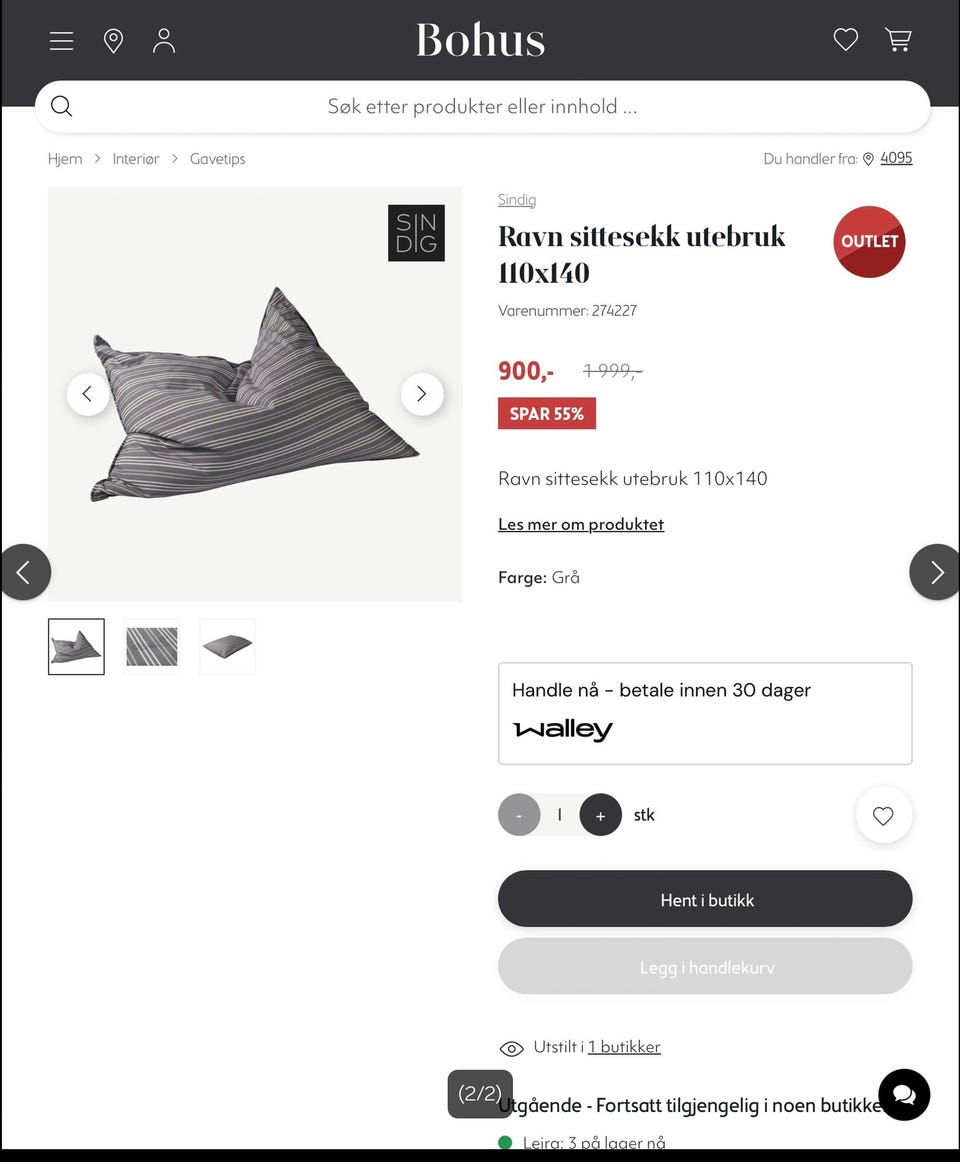This screenshot has width=960, height=1162.
Task: Increase quantity with plus button
Action: coord(600,815)
